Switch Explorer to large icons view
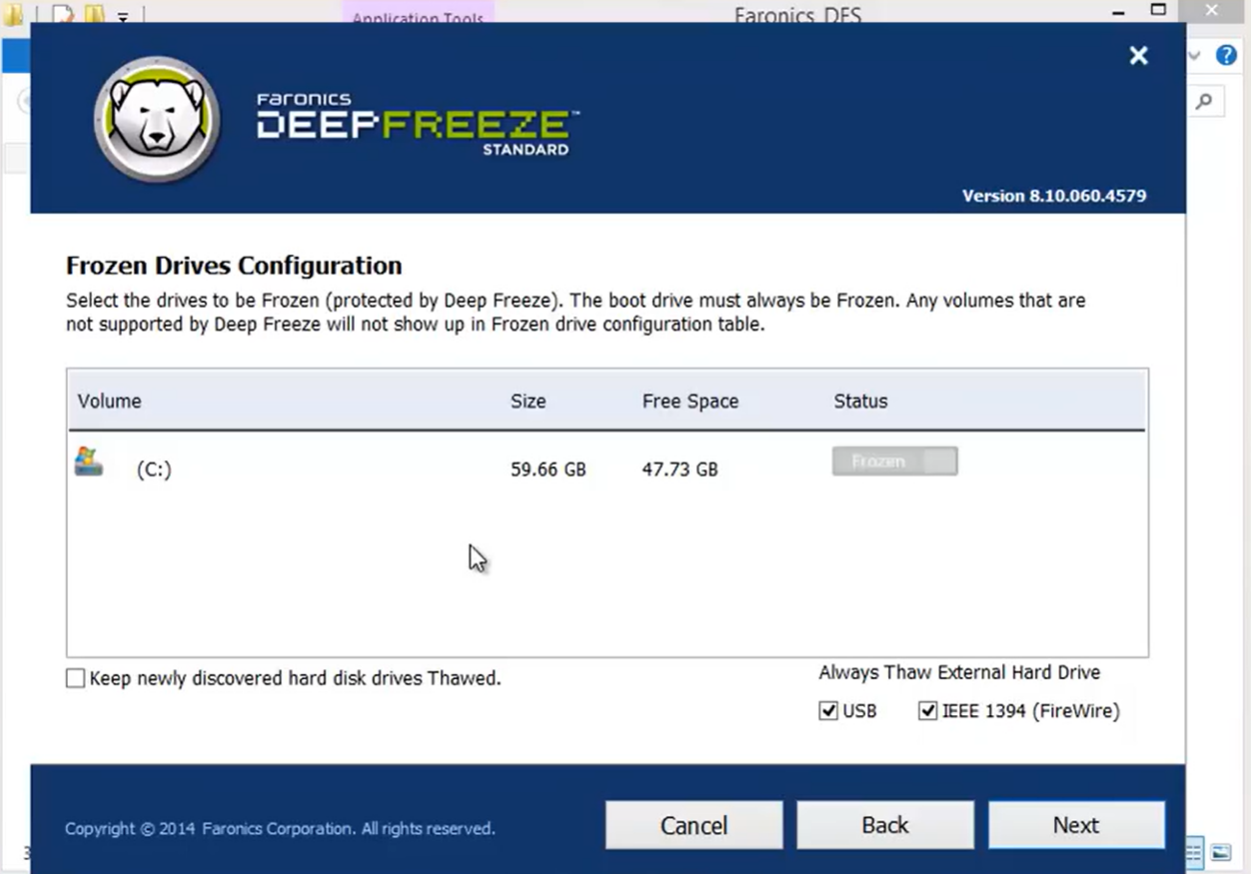This screenshot has width=1251, height=874. tap(1221, 853)
